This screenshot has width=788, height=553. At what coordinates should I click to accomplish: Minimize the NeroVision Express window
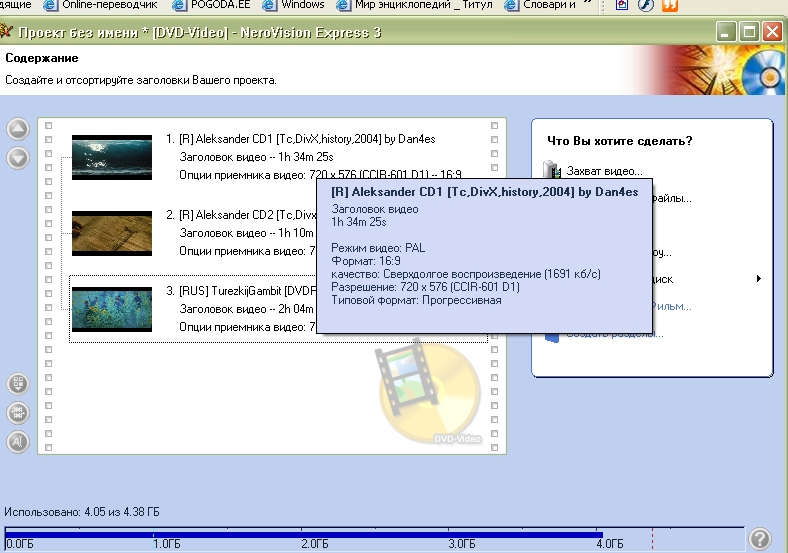point(725,32)
